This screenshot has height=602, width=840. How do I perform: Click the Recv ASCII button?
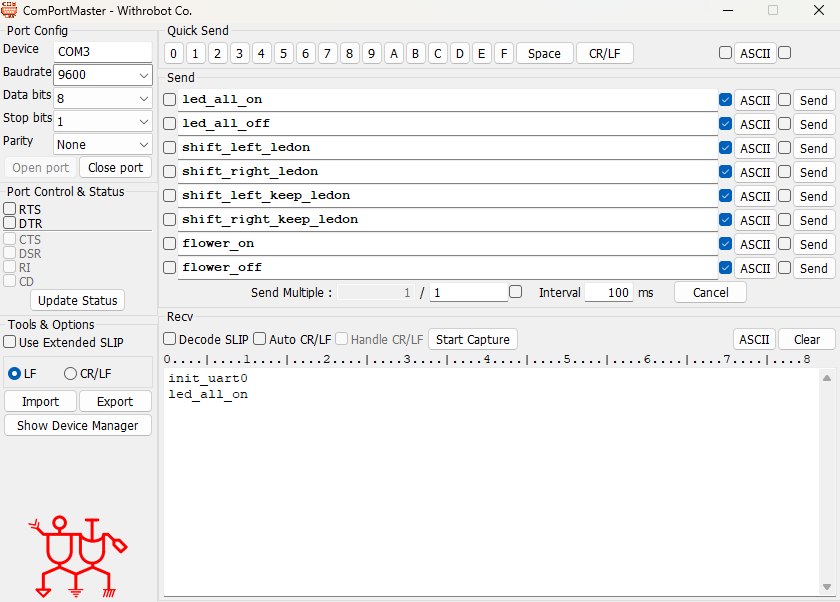[x=754, y=340]
